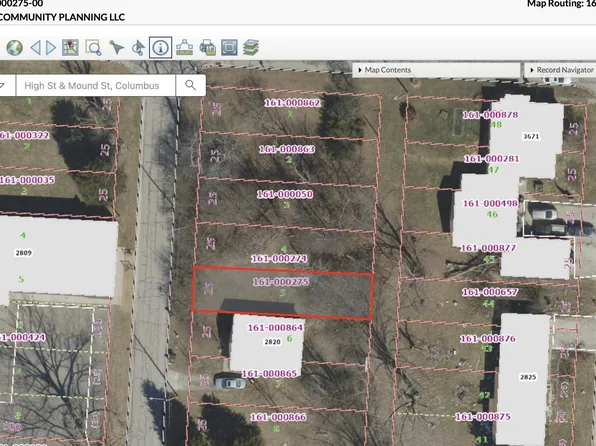Click the full screen map icon
The height and width of the screenshot is (446, 596).
(x=229, y=48)
